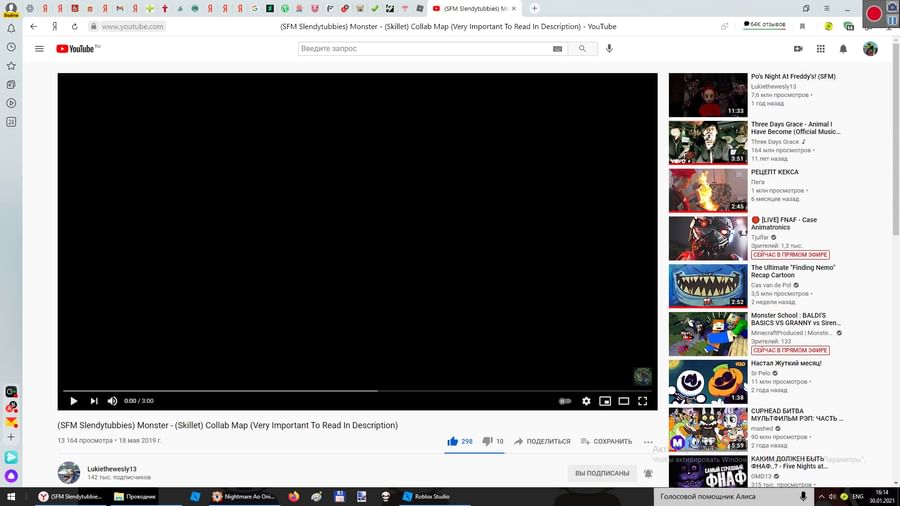
Task: Open the create video camera icon
Action: [798, 49]
